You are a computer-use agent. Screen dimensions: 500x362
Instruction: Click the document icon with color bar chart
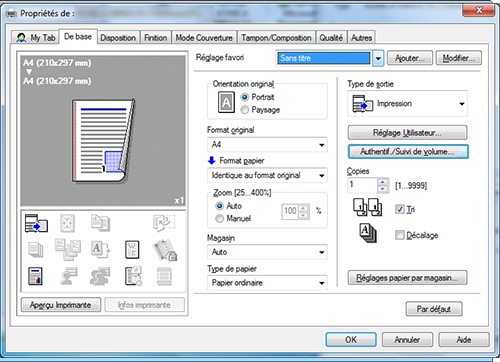pos(35,276)
